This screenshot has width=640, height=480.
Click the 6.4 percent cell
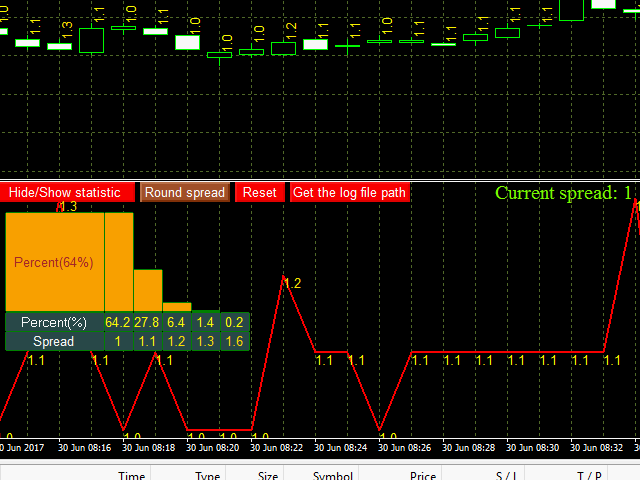[x=176, y=322]
